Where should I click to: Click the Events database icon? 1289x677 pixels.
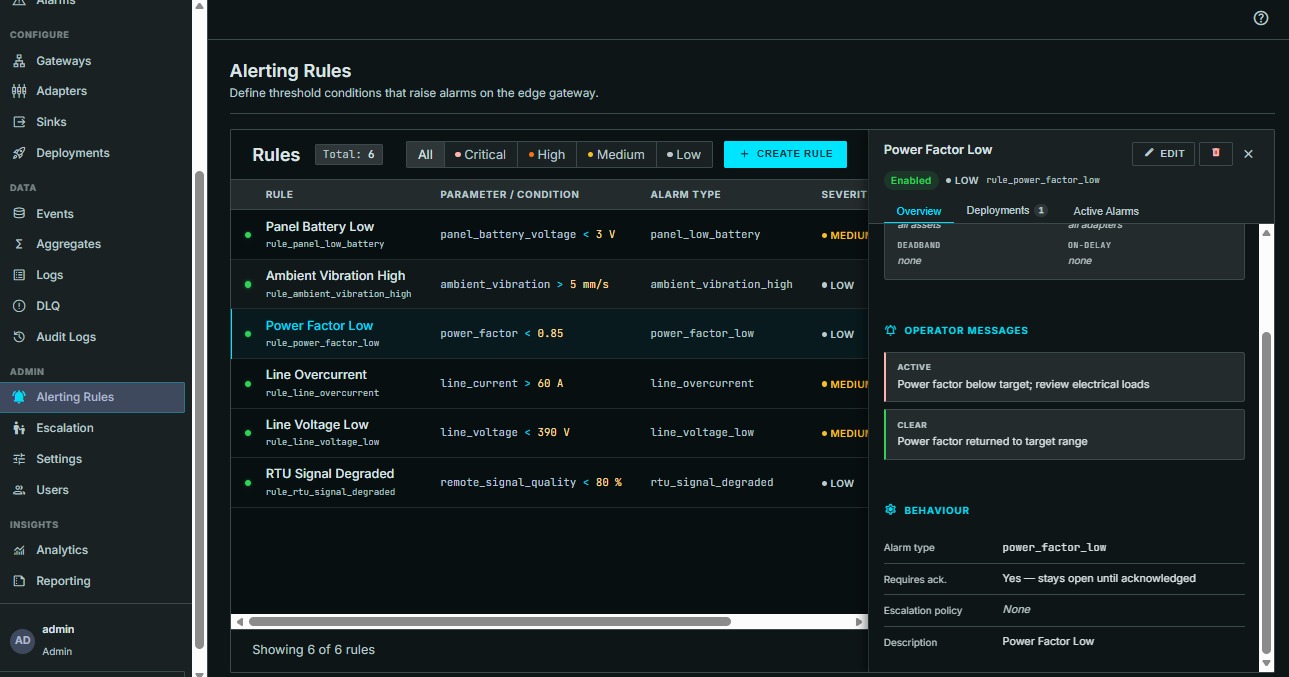click(19, 214)
